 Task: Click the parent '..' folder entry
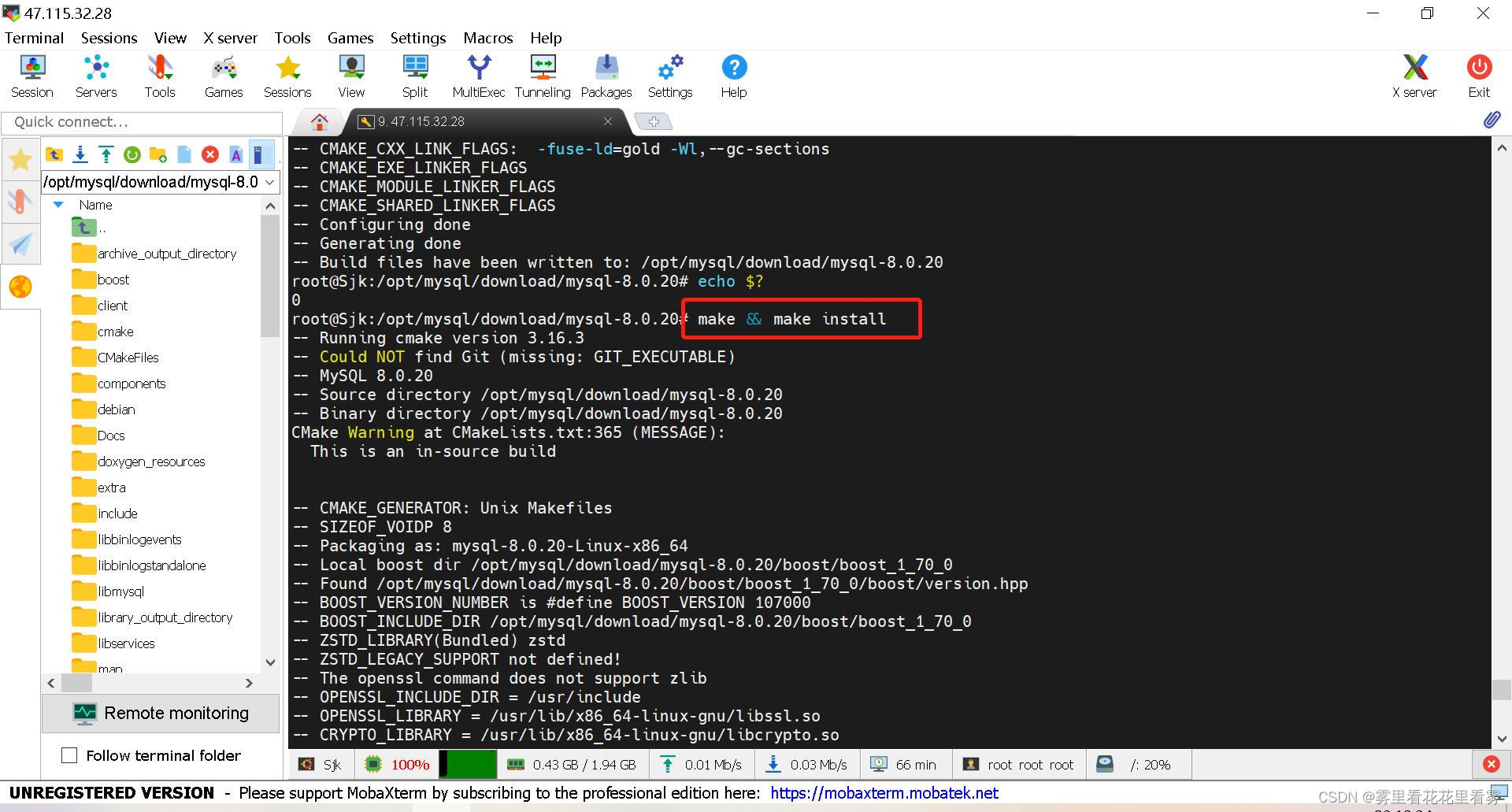[89, 228]
